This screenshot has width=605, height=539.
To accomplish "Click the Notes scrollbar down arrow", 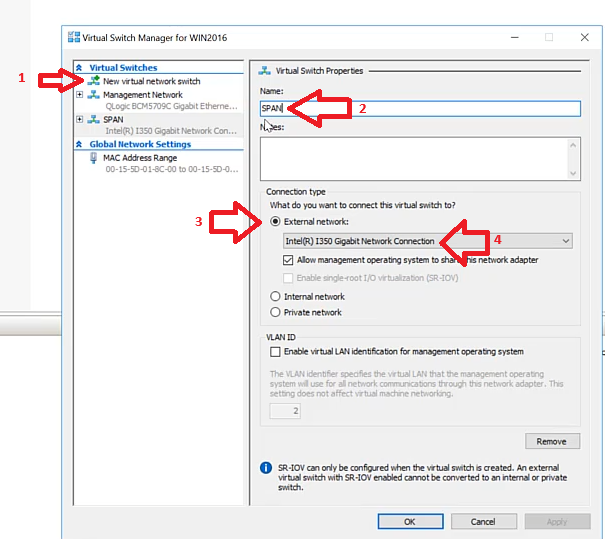I will click(x=573, y=173).
